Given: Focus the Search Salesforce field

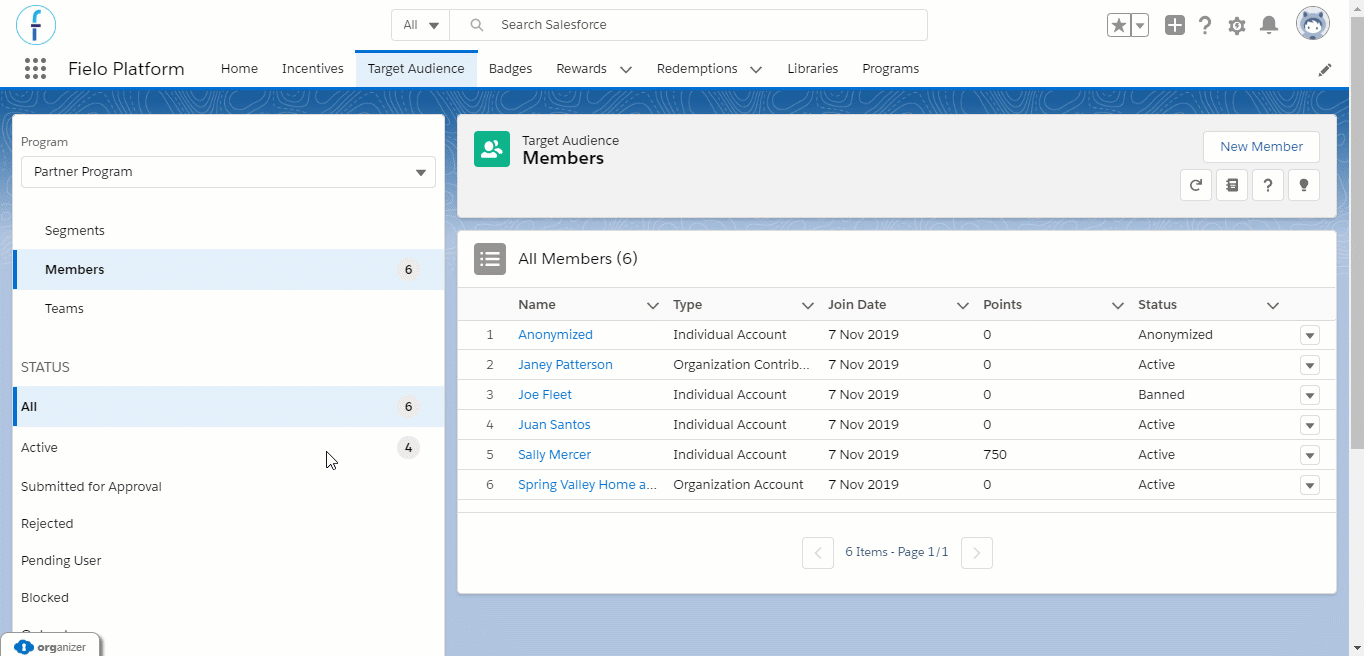Looking at the screenshot, I should [688, 25].
